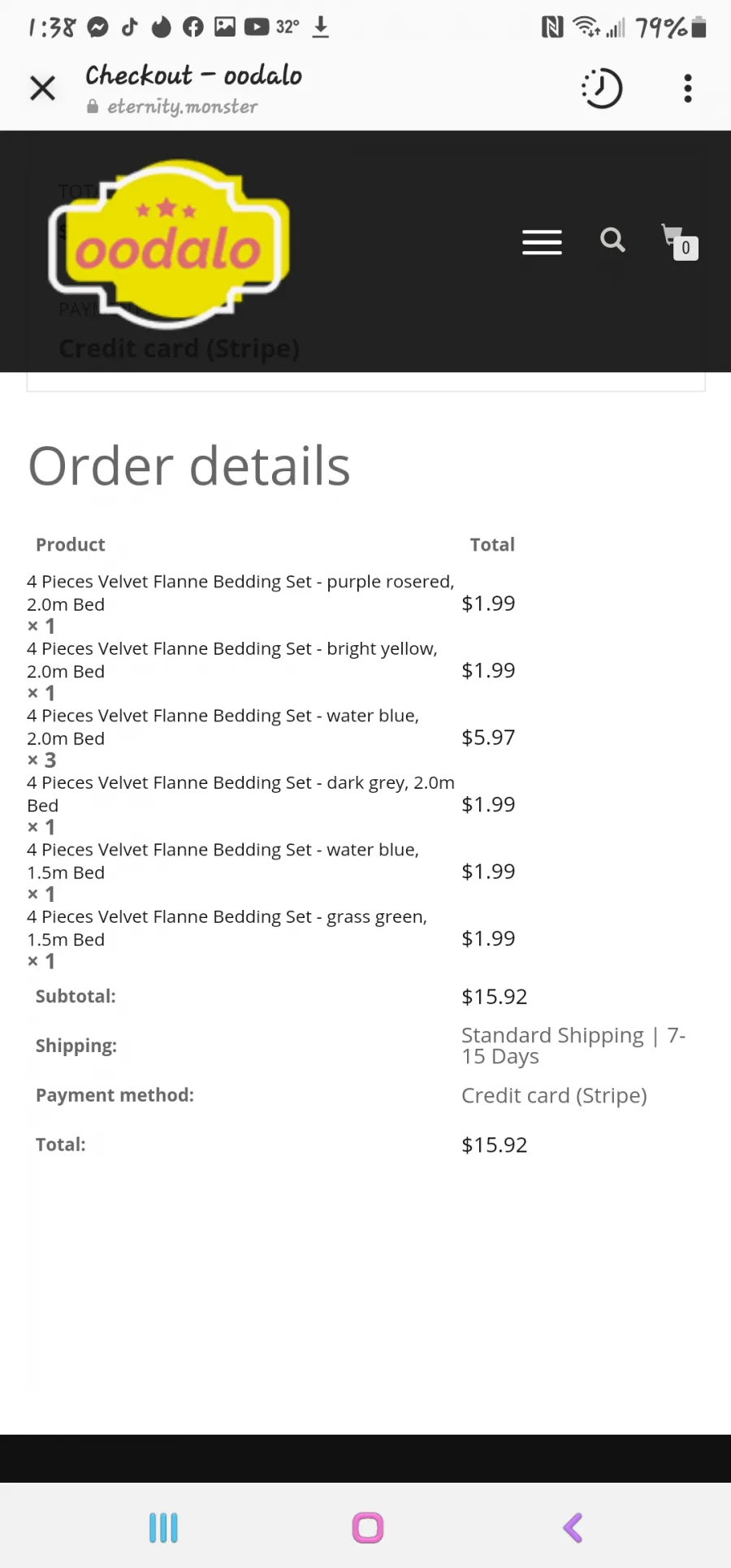
Task: Tap the download arrow in status bar
Action: (x=321, y=27)
